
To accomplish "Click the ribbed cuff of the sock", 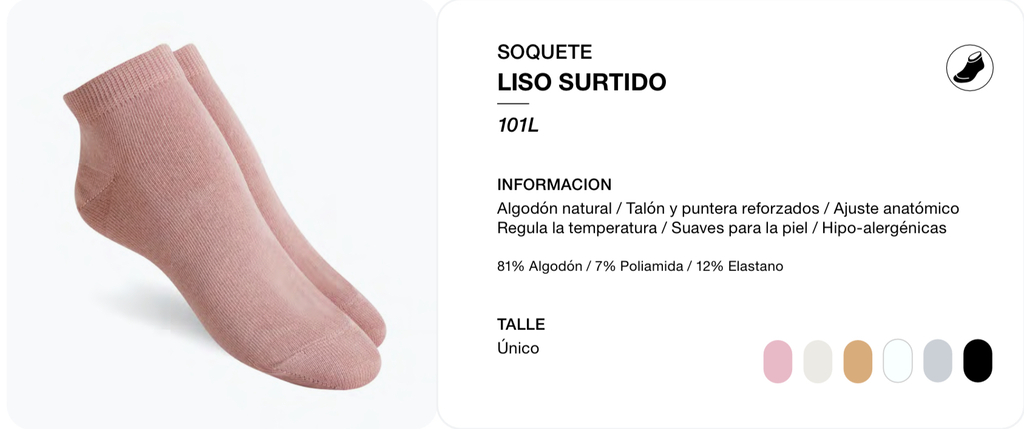I will [118, 82].
